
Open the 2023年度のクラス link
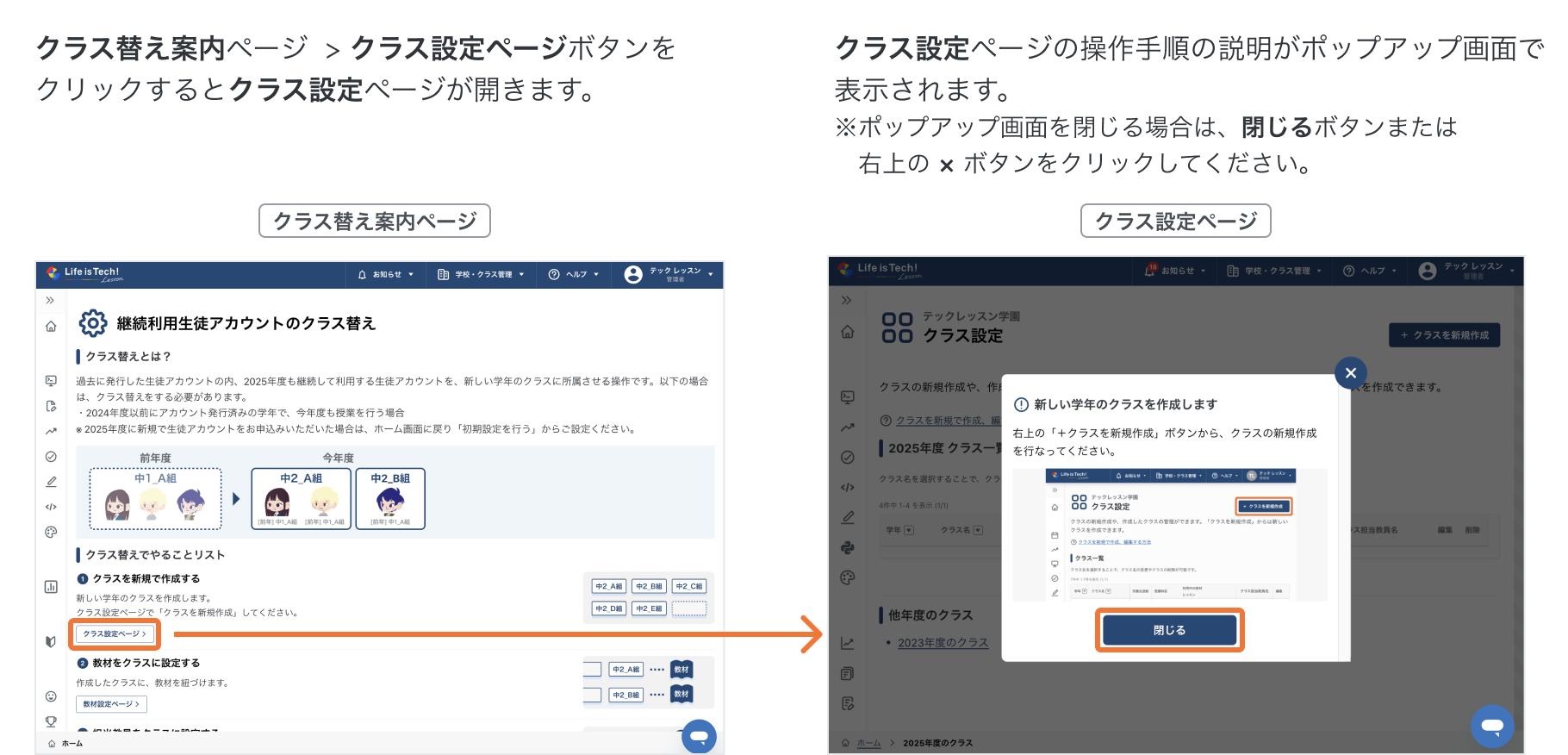943,643
